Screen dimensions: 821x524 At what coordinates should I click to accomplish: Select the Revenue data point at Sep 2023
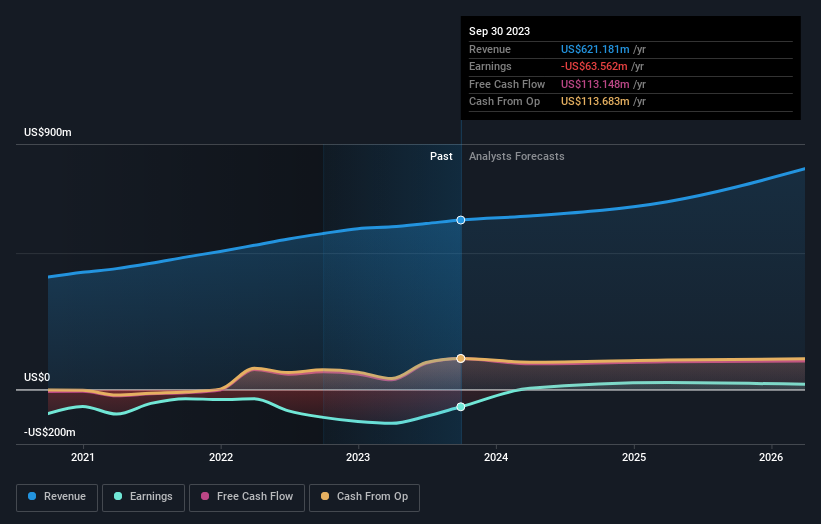(461, 220)
